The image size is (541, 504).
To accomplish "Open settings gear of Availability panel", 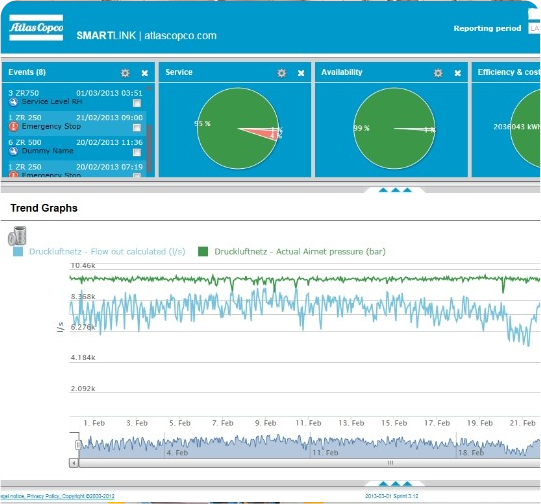I will [438, 73].
